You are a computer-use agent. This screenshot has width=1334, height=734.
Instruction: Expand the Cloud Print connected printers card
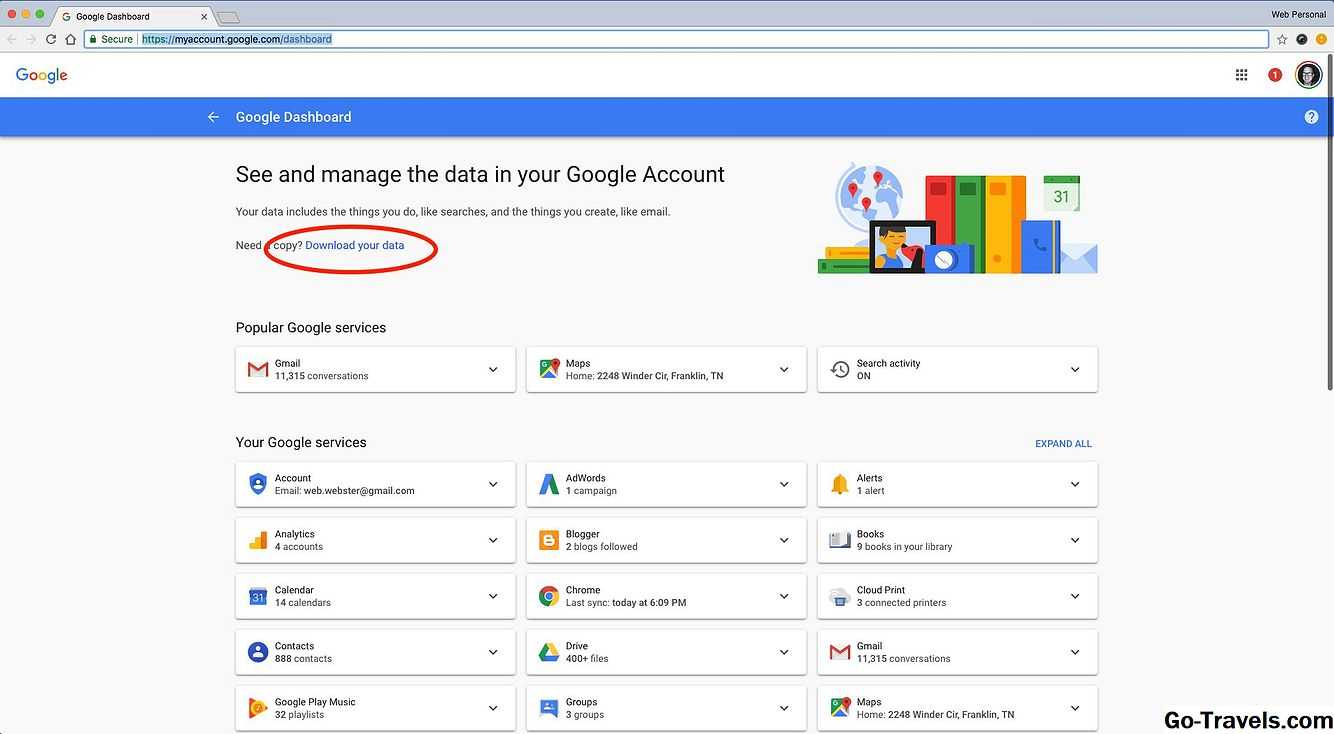point(1075,596)
